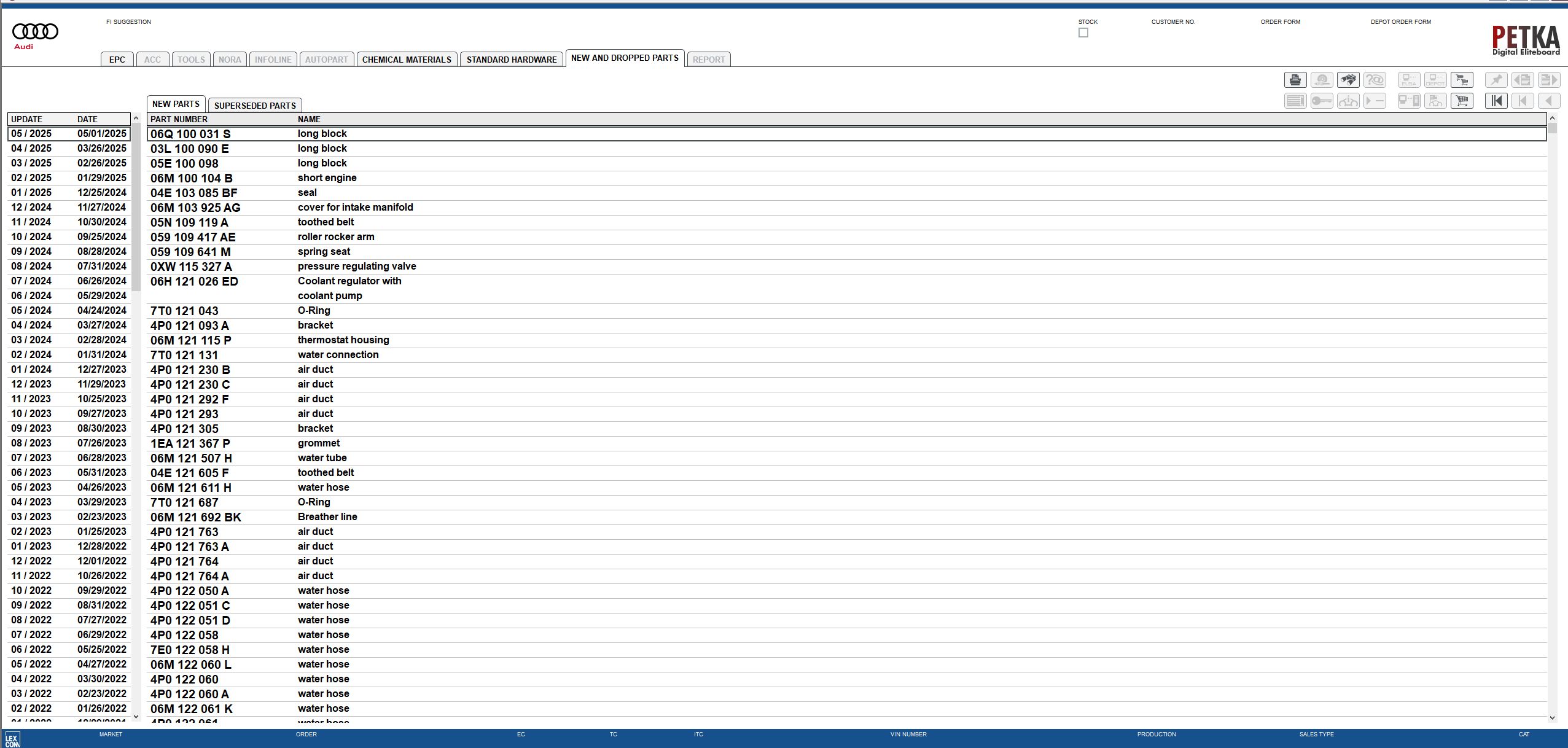Viewport: 1568px width, 748px height.
Task: Click the claw info icon in the lower toolbar
Action: coord(1349,100)
